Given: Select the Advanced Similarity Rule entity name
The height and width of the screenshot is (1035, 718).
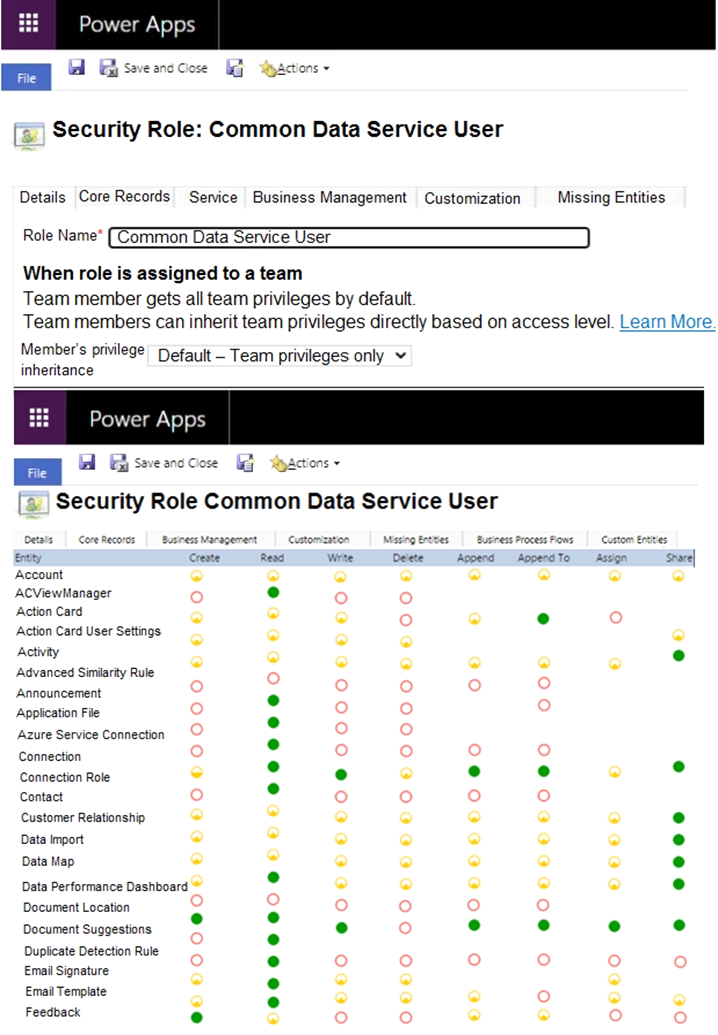Looking at the screenshot, I should pyautogui.click(x=85, y=673).
